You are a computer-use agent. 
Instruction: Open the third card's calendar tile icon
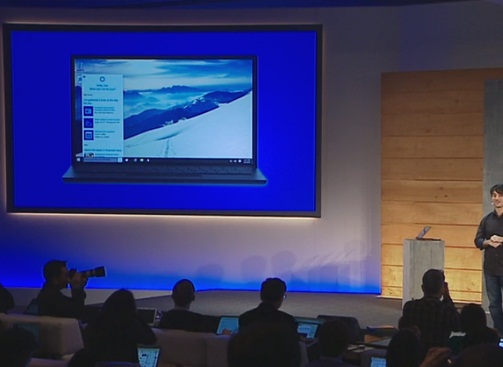click(88, 135)
